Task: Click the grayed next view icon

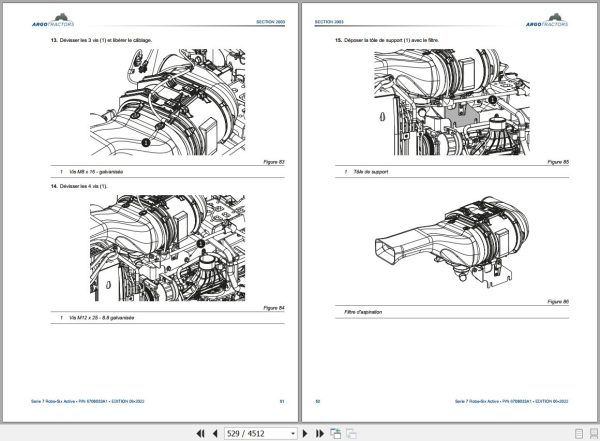Action: pos(351,433)
